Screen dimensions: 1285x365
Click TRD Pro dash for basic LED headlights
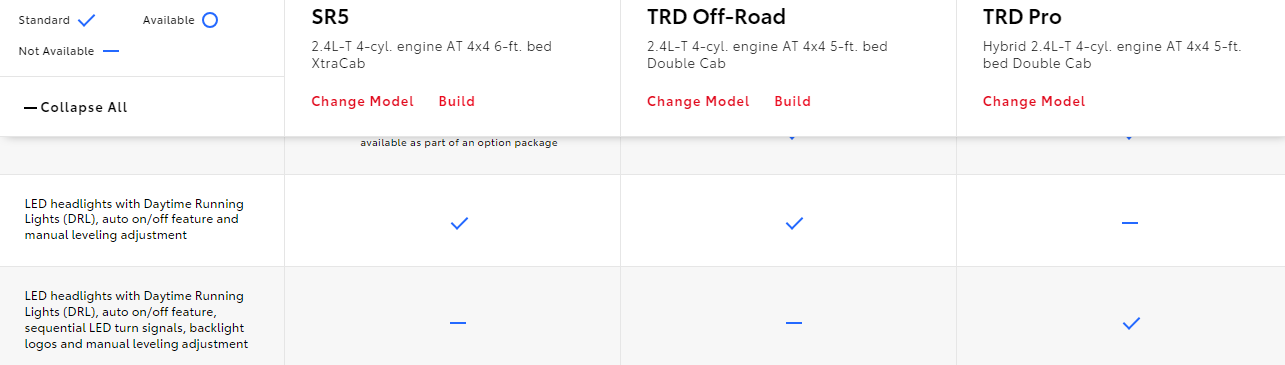[x=1130, y=223]
